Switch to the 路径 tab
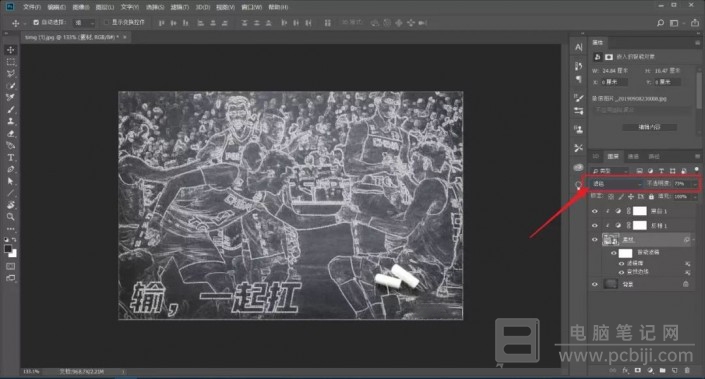This screenshot has height=379, width=705. [654, 156]
